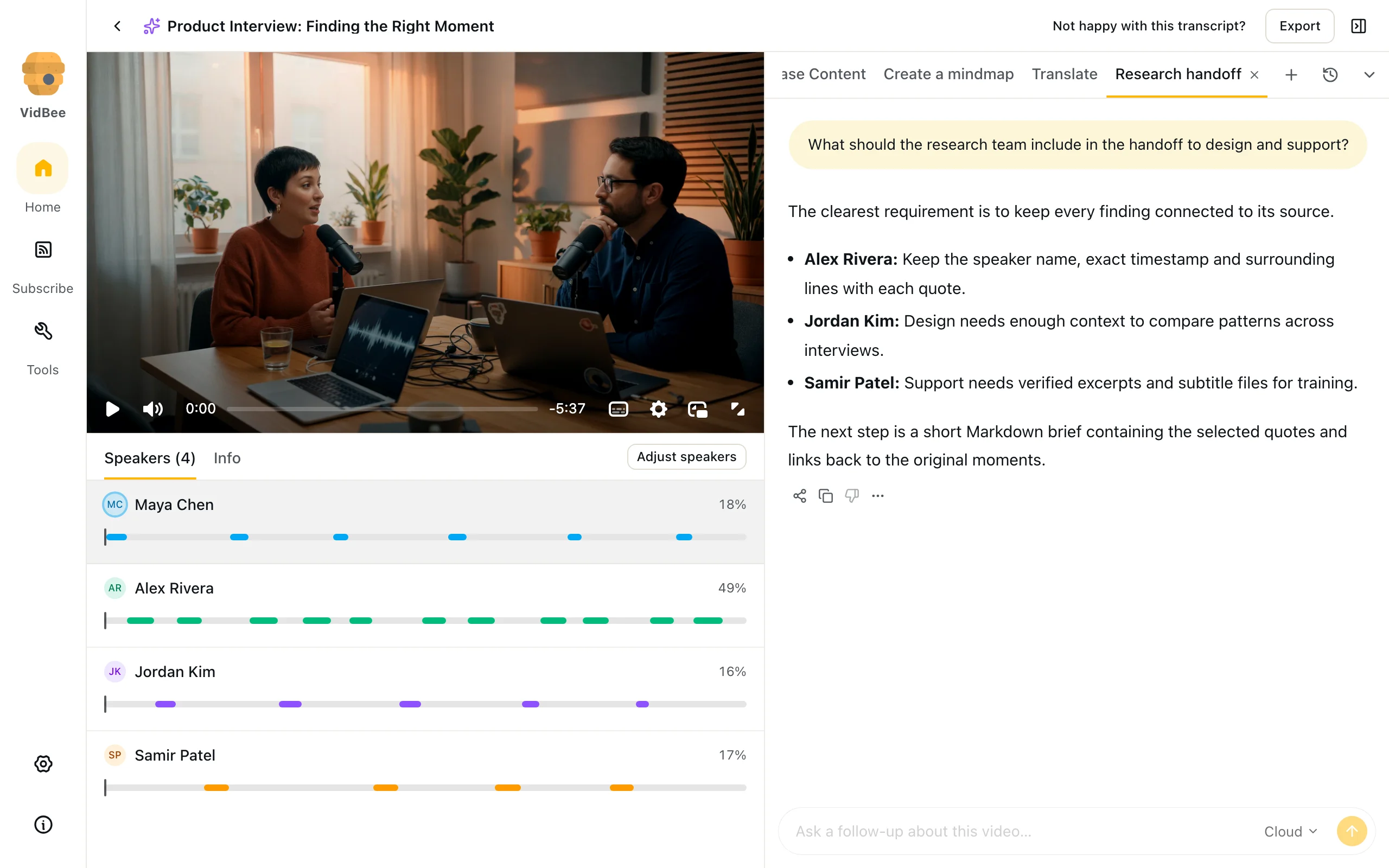Close the Research handoff tab

1254,75
